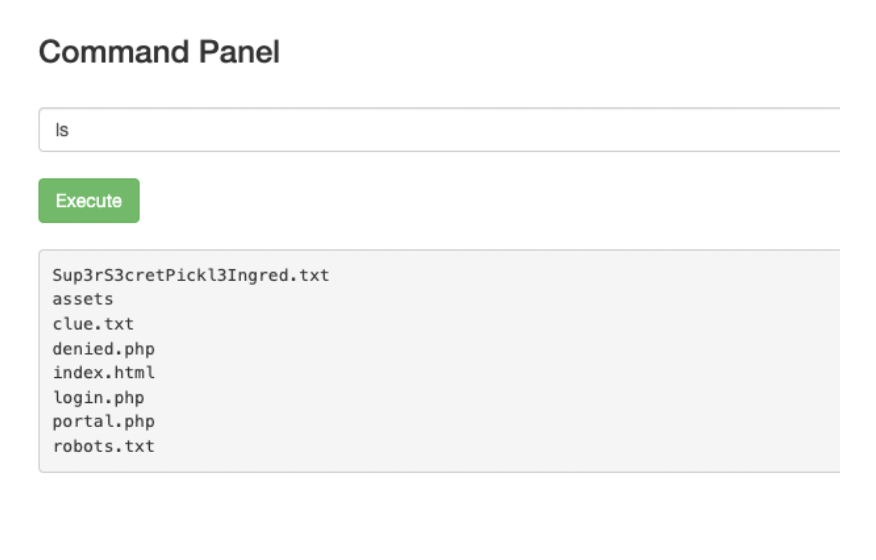Click denied.php in the output list
This screenshot has height=560, width=876.
point(103,348)
